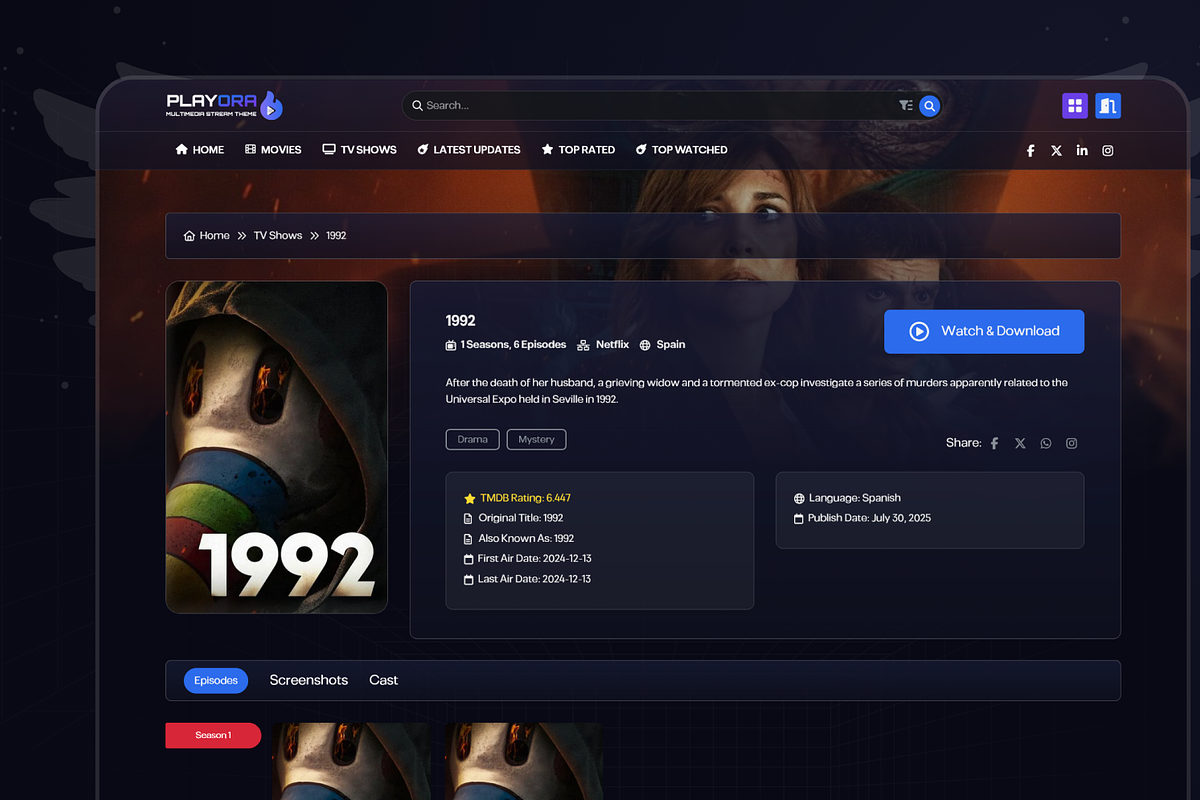Screen dimensions: 1200x800
Task: Click the Playora logo
Action: tap(225, 105)
